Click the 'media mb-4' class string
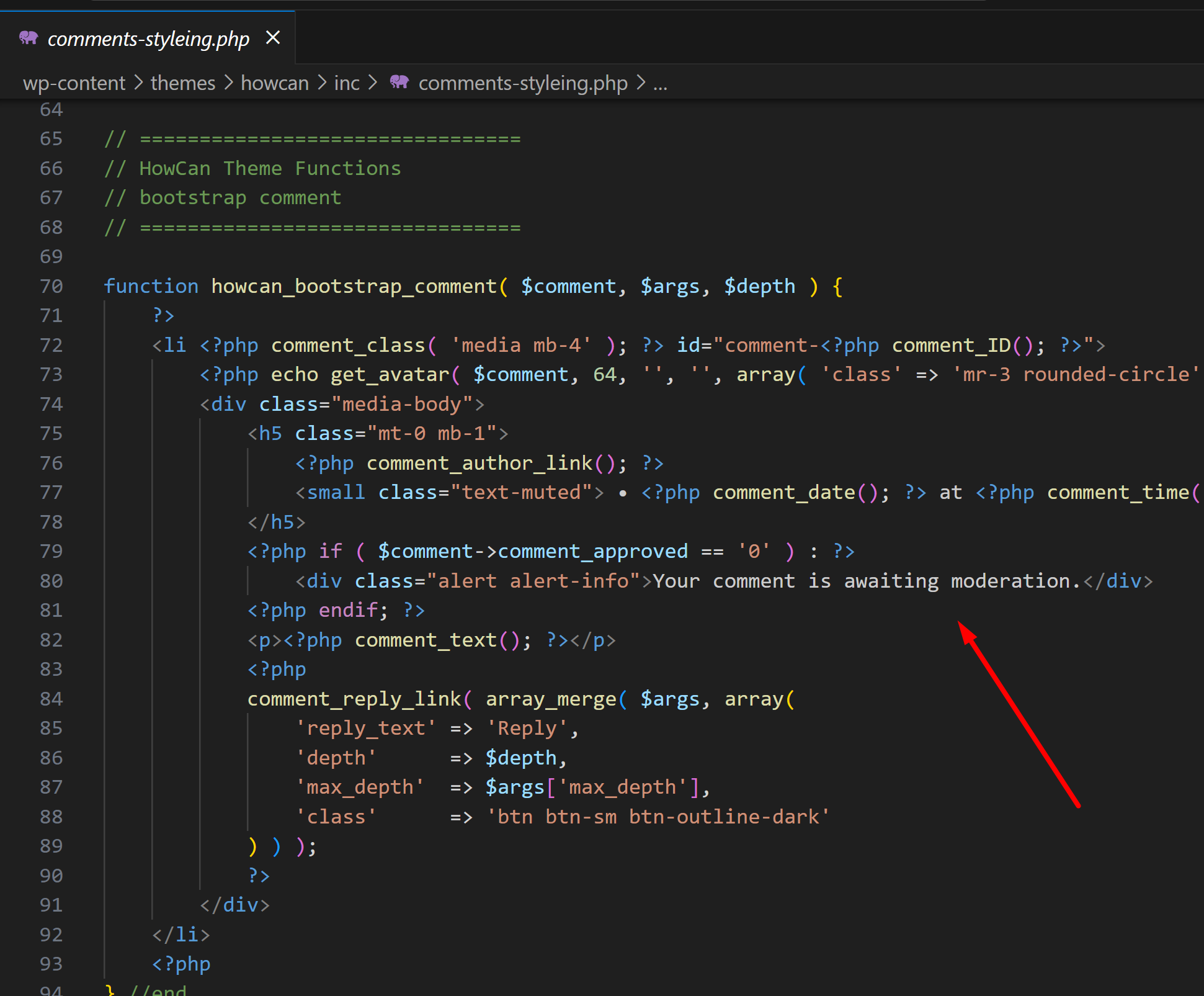Image resolution: width=1204 pixels, height=996 pixels. (520, 345)
